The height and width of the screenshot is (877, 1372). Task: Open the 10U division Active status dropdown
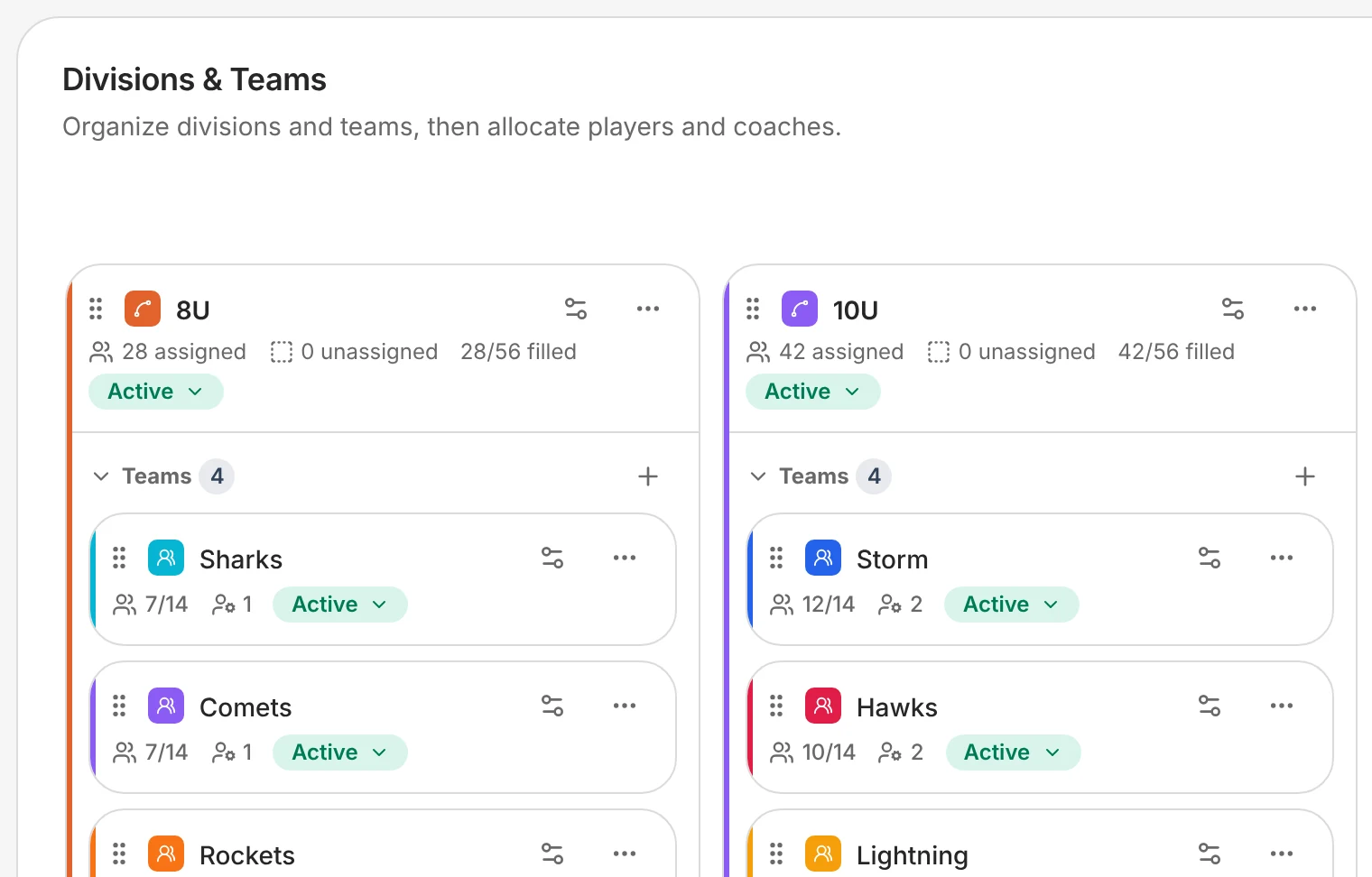pos(813,392)
